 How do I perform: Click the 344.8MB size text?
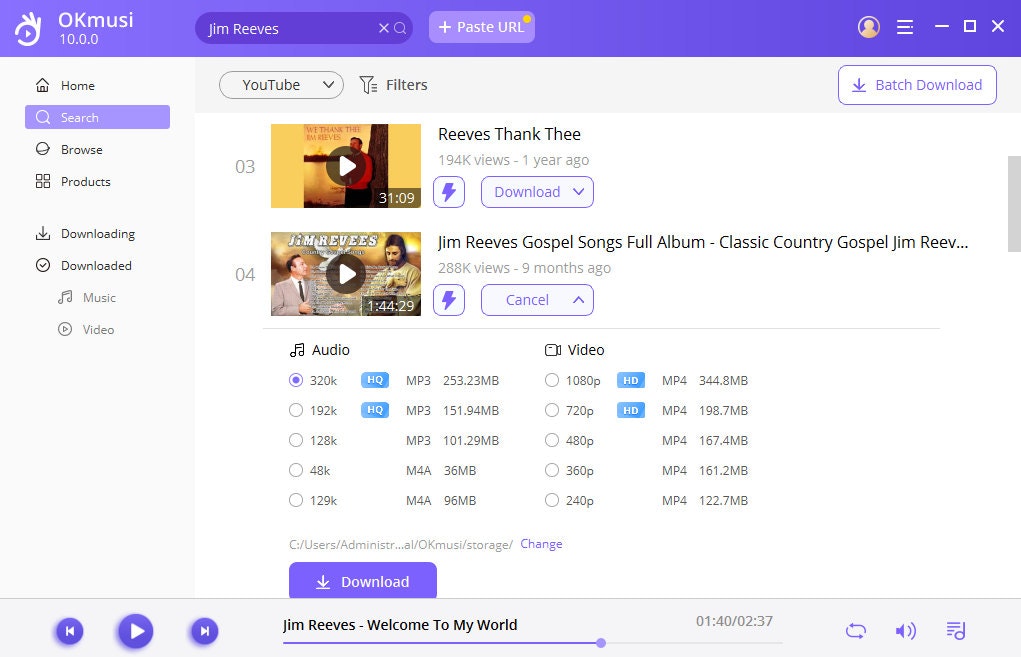723,380
